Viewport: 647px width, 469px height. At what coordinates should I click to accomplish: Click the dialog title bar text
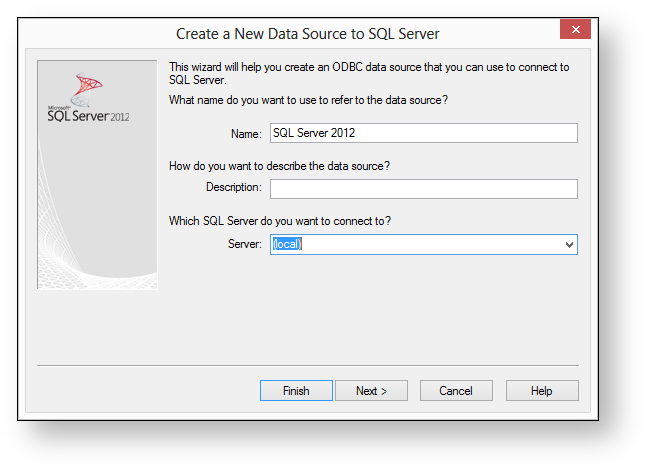307,33
